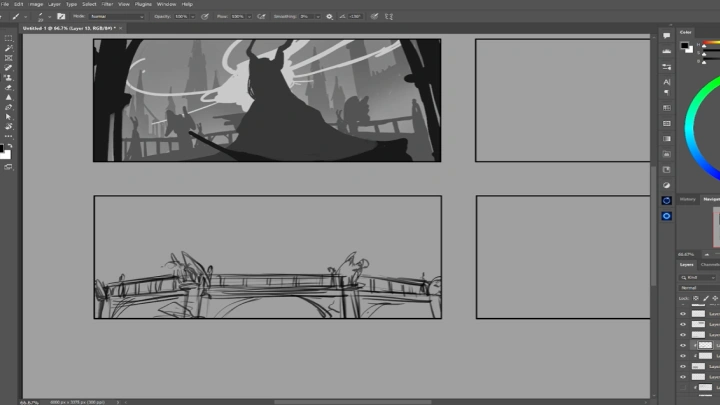Open the symmetry paint options butterfly icon
720x405 pixels.
(x=389, y=17)
